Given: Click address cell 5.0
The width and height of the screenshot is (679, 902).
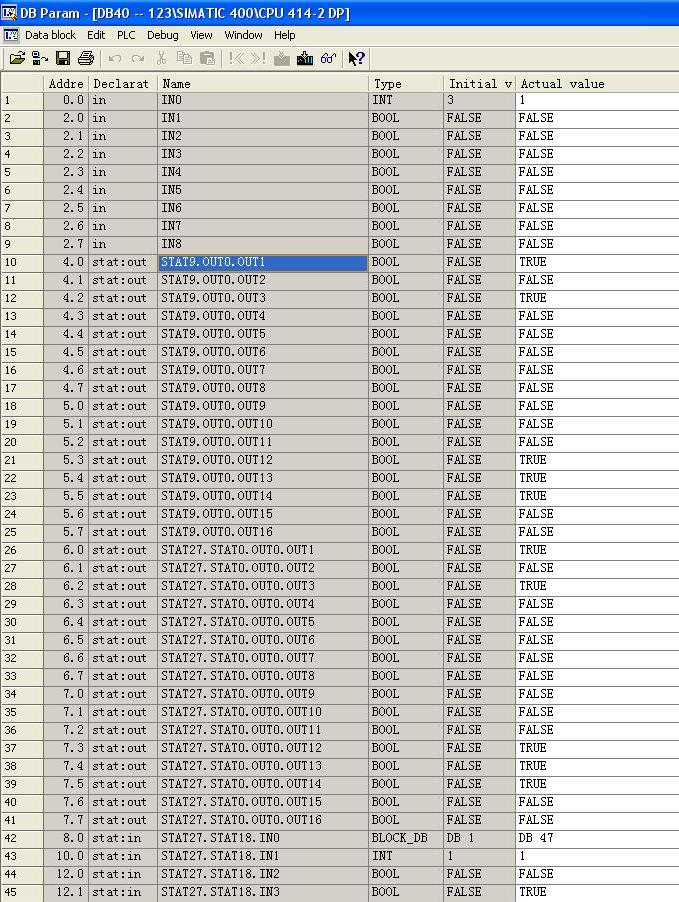Looking at the screenshot, I should (x=66, y=406).
